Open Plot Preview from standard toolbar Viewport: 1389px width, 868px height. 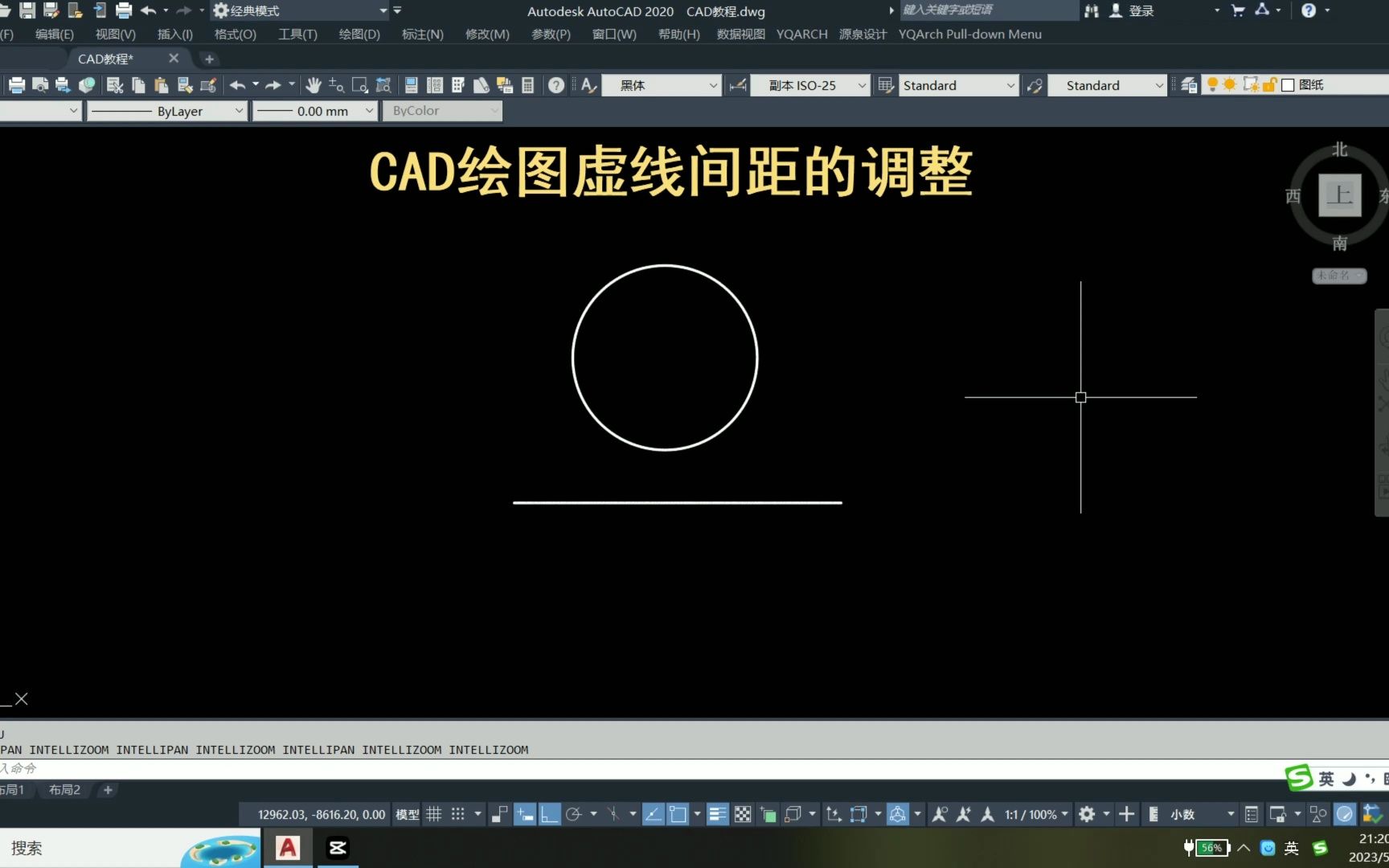click(x=39, y=85)
